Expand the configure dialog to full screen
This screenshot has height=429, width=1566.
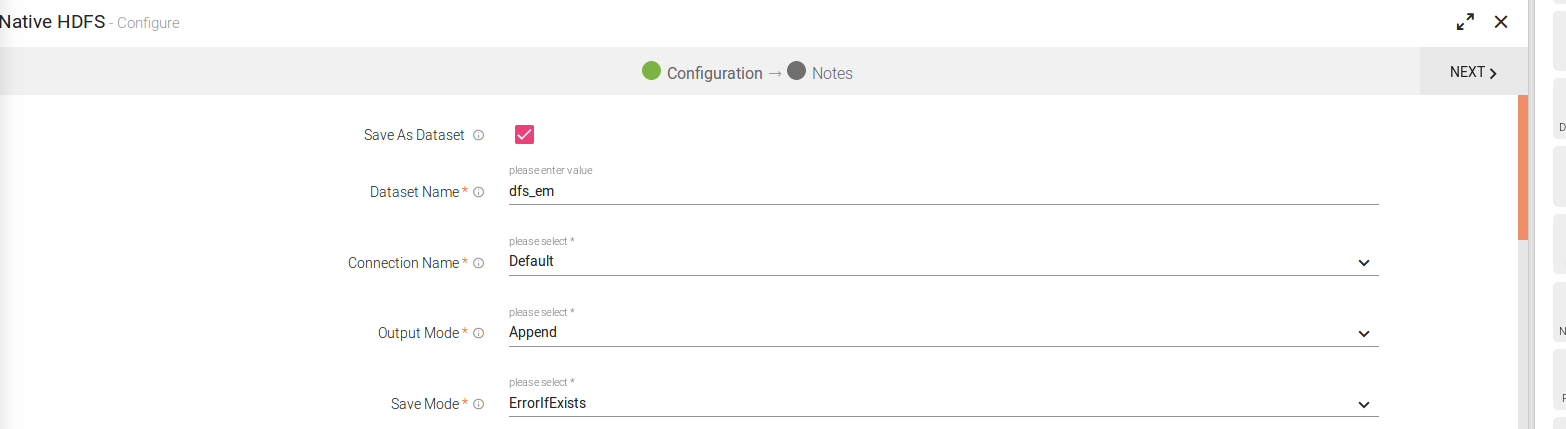pyautogui.click(x=1466, y=22)
